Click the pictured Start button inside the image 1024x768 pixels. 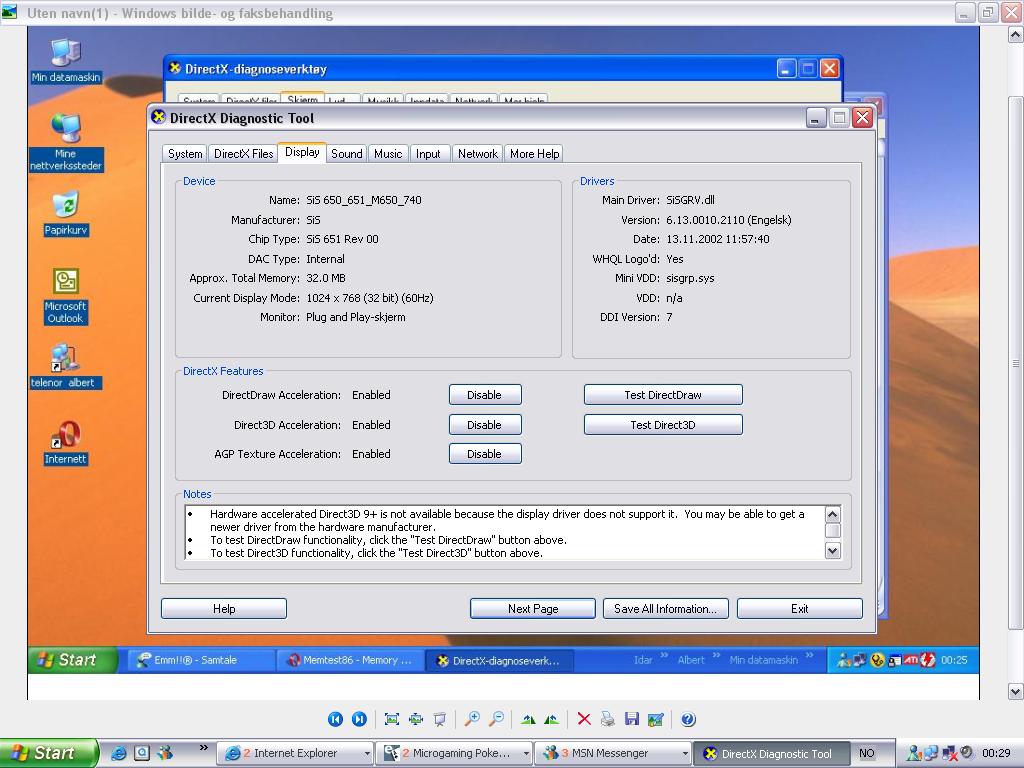click(72, 660)
